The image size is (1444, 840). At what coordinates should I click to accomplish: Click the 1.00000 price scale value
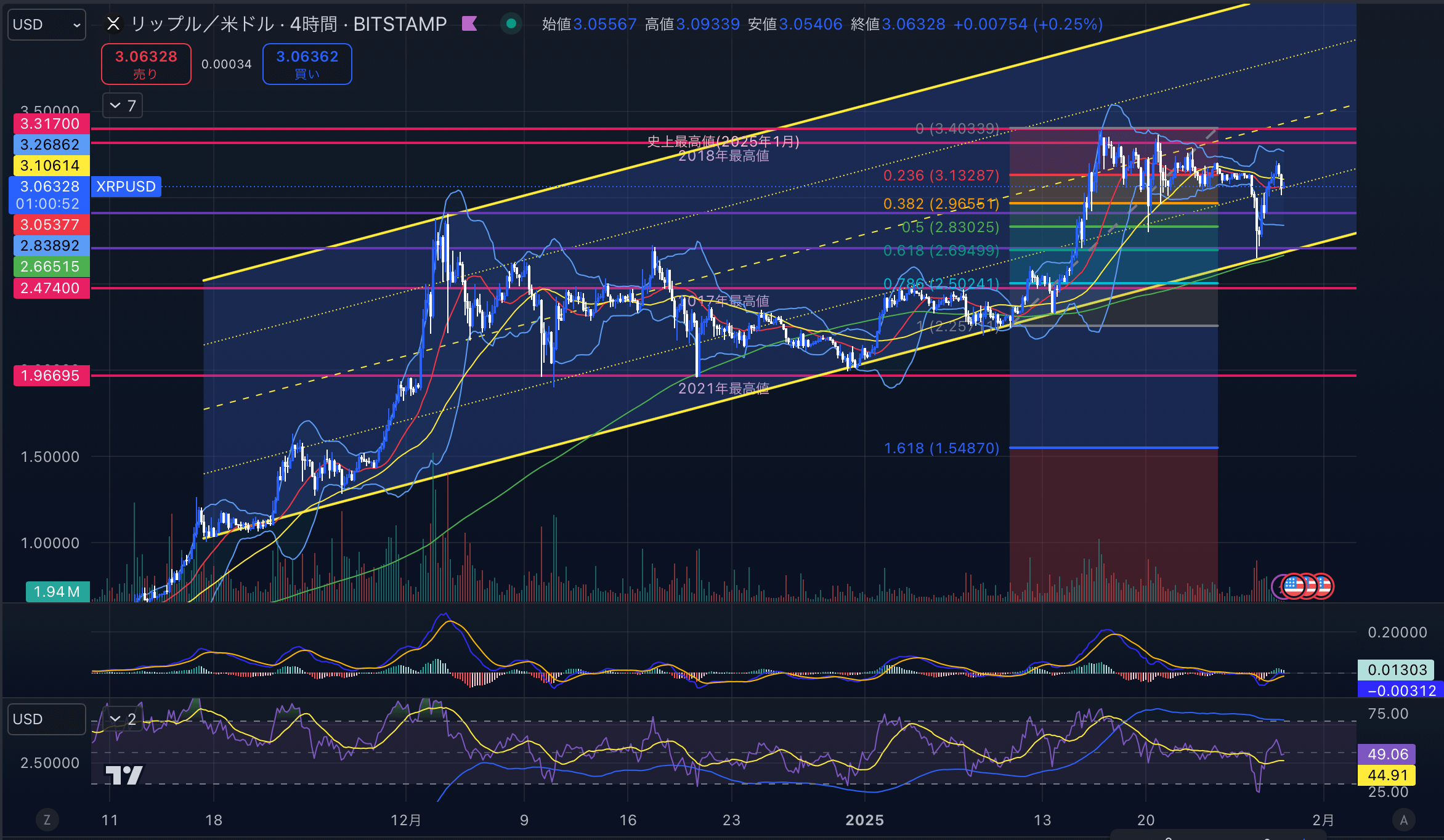click(50, 543)
